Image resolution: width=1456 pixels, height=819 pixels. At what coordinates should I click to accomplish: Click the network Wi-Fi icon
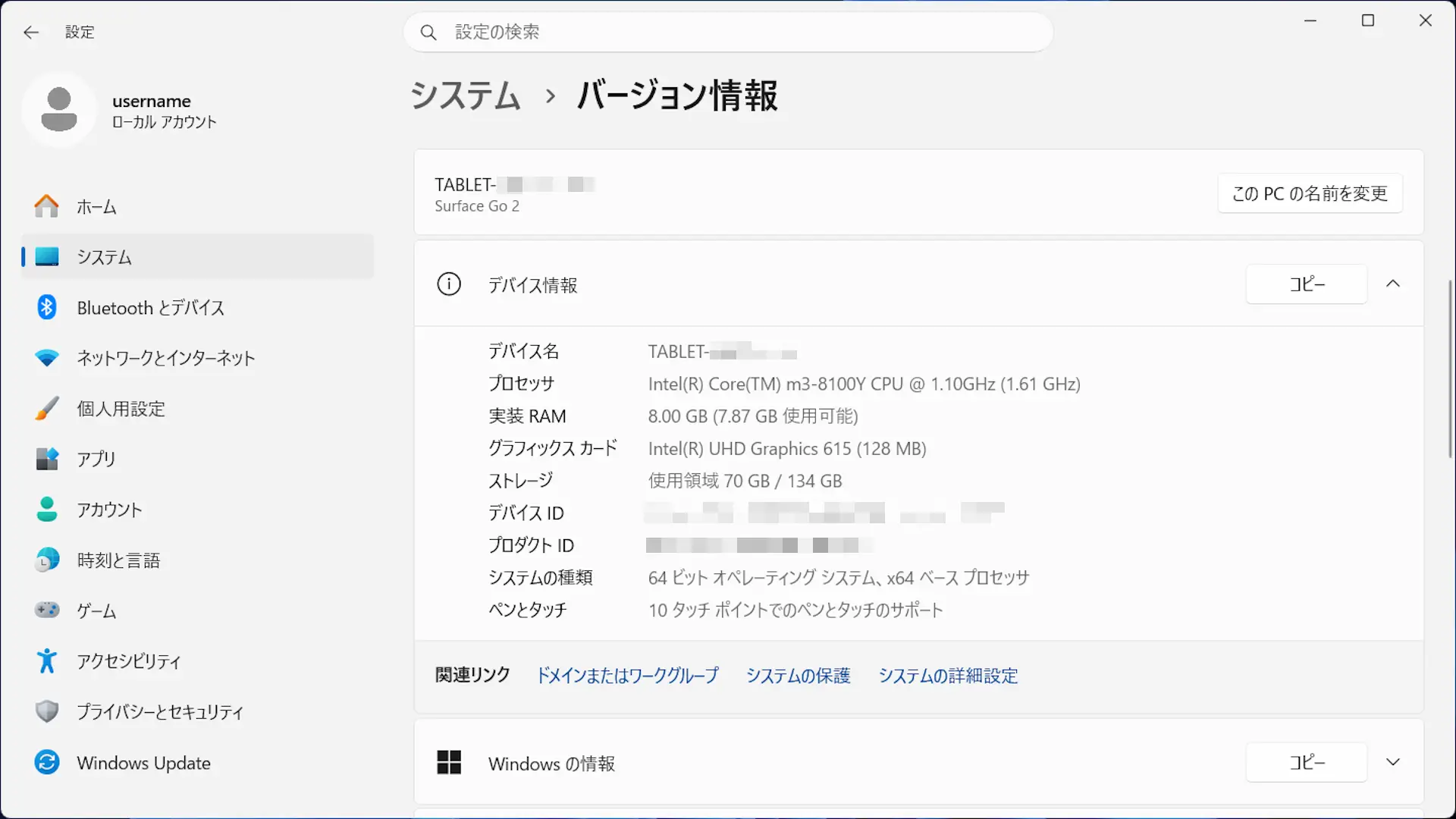pyautogui.click(x=47, y=358)
